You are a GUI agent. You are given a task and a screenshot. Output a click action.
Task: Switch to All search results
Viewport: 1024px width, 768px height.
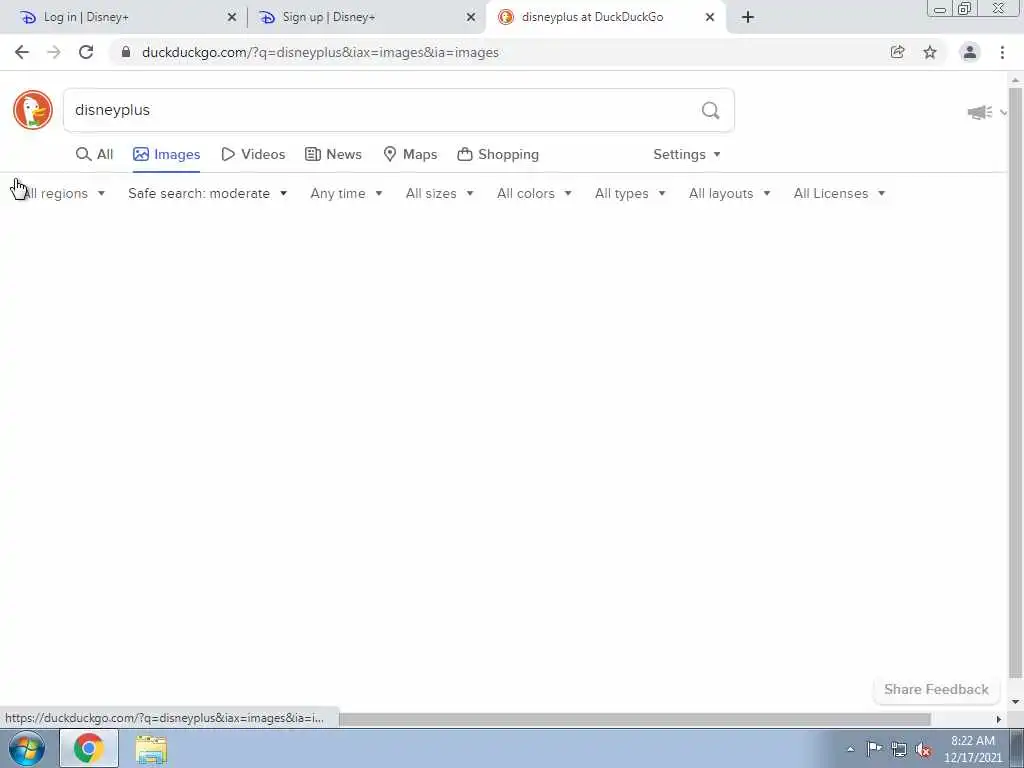point(95,154)
